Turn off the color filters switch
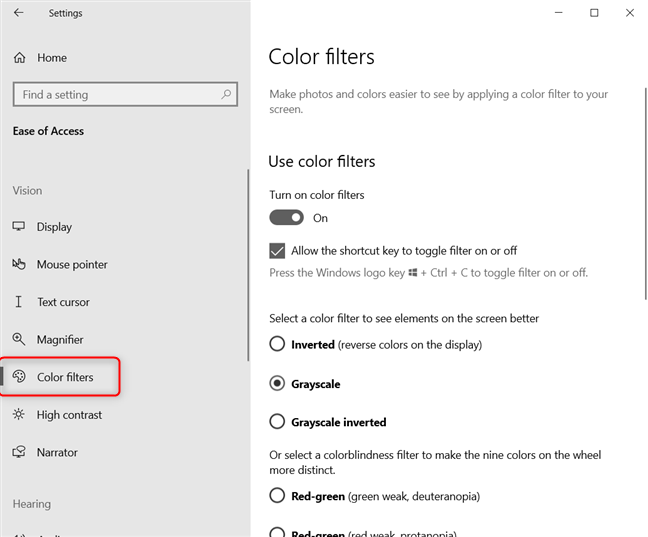This screenshot has width=648, height=537. coord(286,218)
